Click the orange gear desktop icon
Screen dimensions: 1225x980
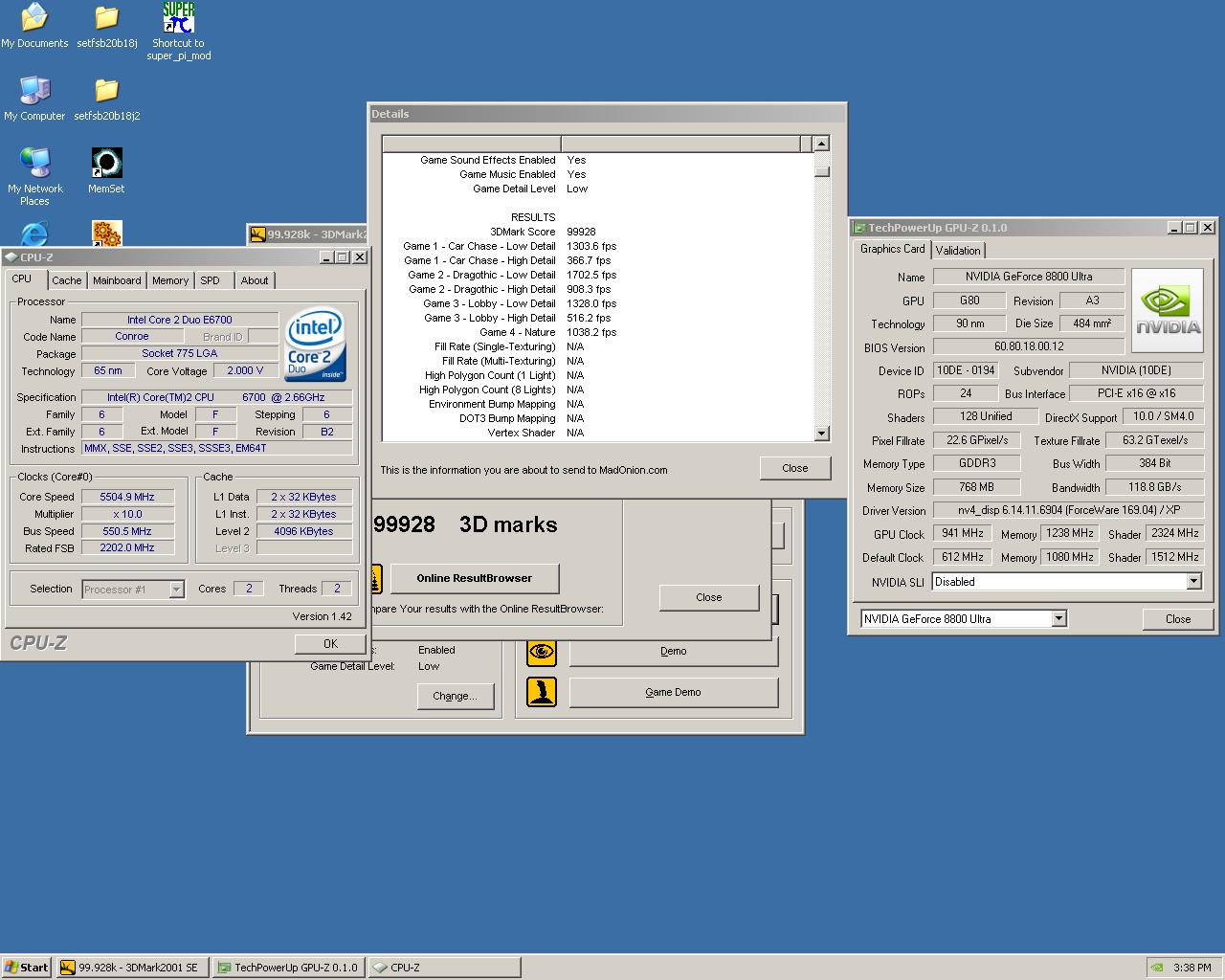tap(106, 234)
